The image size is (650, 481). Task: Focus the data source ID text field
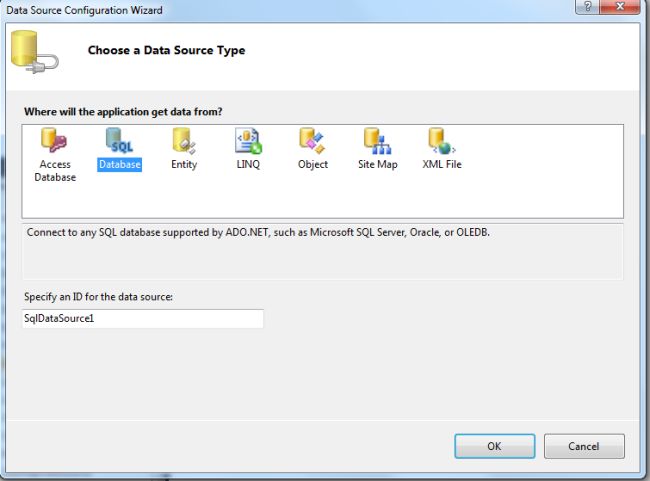143,318
